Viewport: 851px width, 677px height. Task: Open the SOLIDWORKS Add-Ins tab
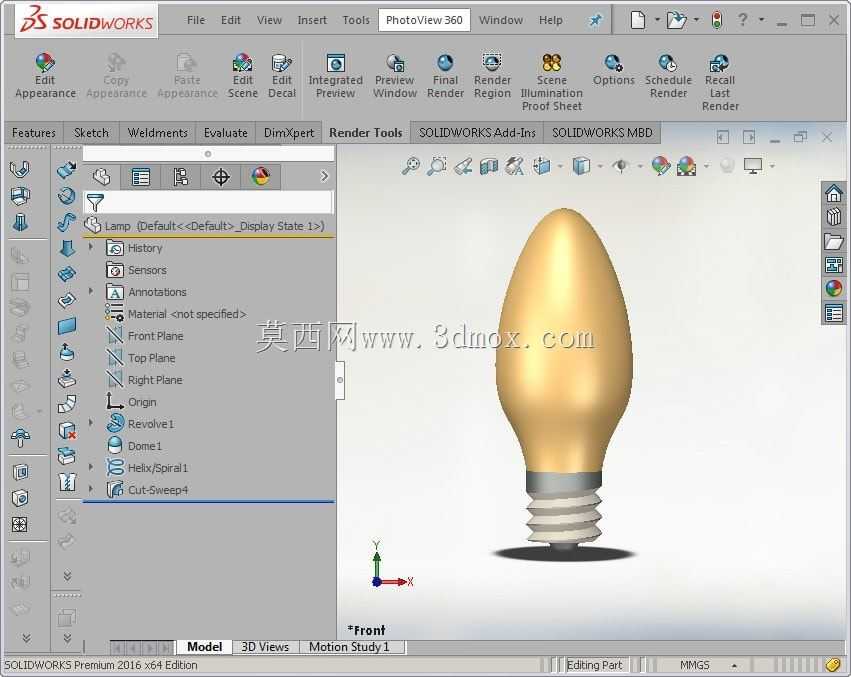[477, 132]
